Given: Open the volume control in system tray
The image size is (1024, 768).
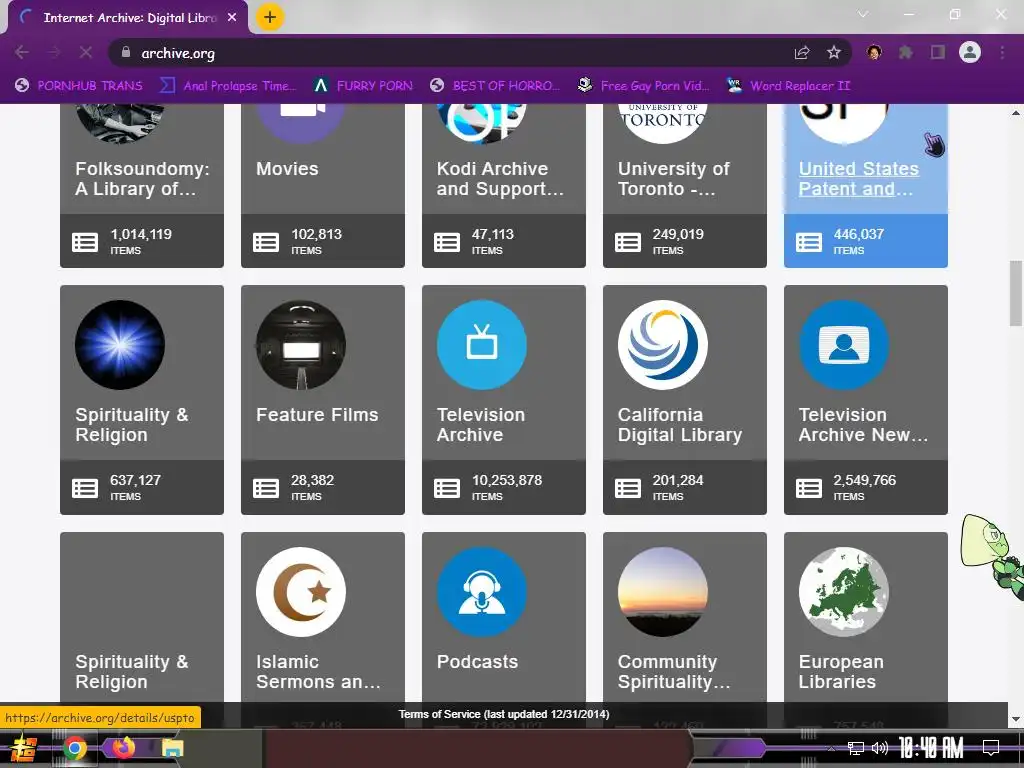Looking at the screenshot, I should pos(880,748).
